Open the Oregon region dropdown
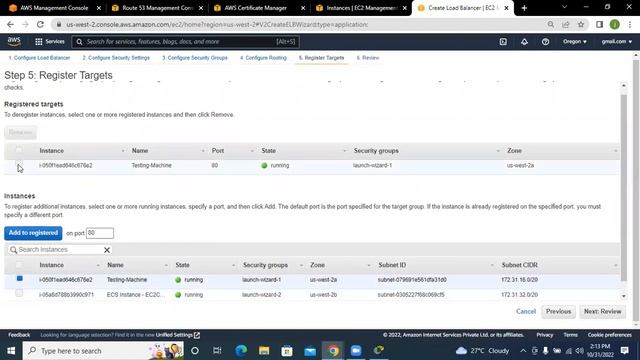Screen dimensions: 640x360 575,42
